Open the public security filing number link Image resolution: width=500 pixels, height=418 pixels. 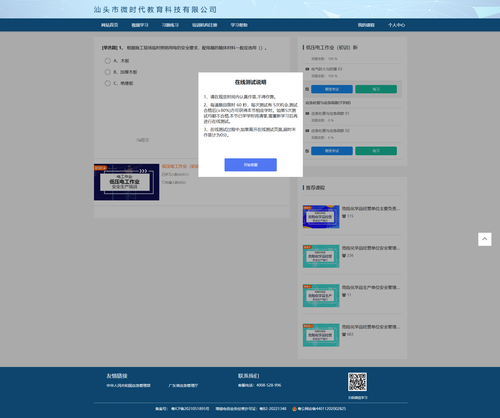click(x=322, y=409)
